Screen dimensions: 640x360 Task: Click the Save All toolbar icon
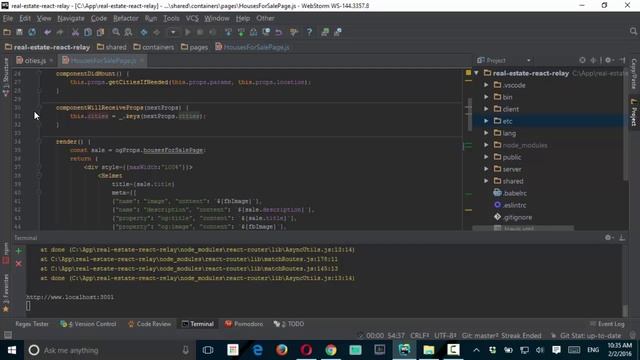point(19,32)
